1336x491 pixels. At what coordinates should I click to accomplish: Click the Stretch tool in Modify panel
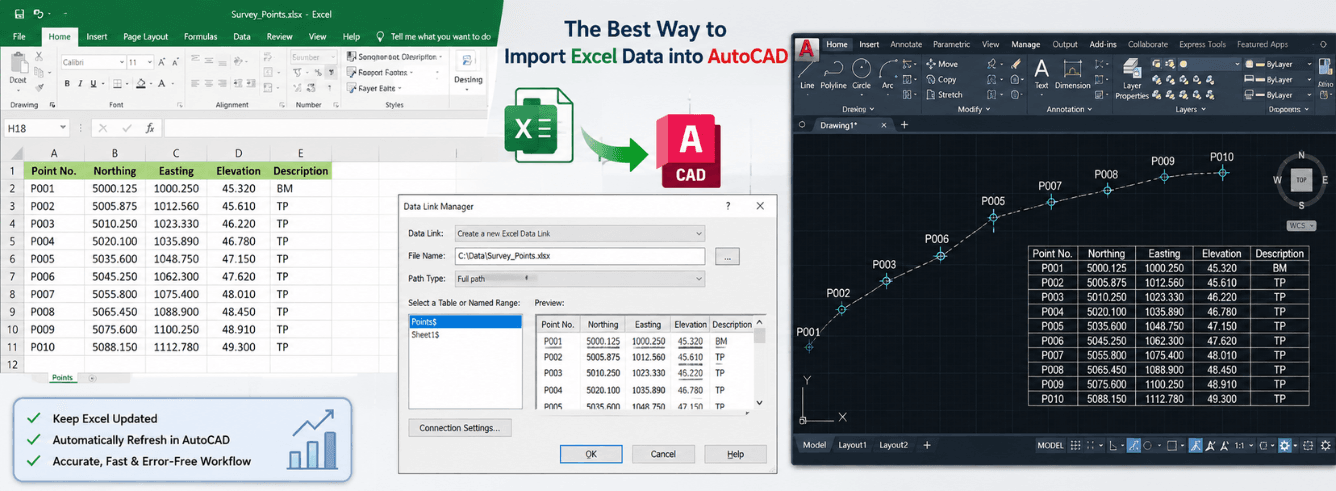(x=945, y=95)
